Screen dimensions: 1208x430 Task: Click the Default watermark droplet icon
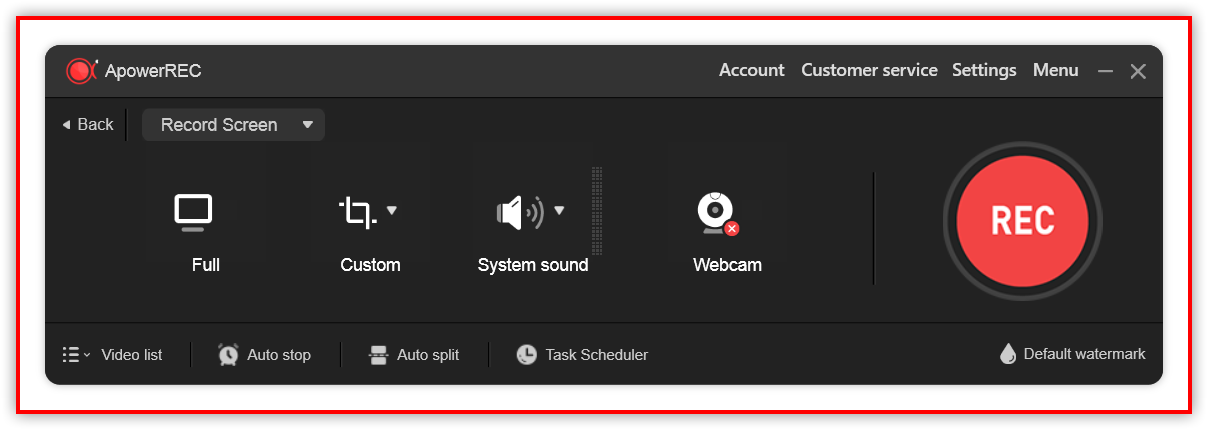pos(1008,354)
